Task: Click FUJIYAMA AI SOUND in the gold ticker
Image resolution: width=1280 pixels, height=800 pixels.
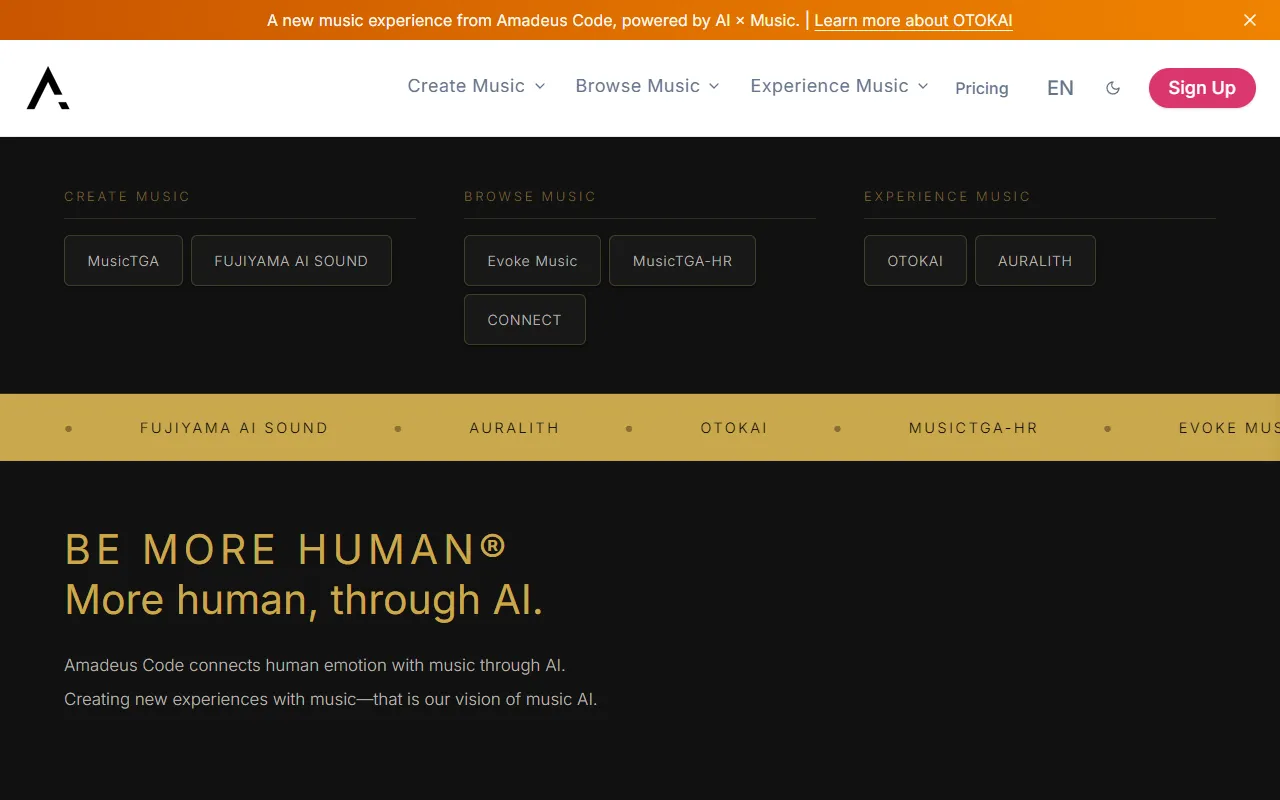Action: point(234,428)
